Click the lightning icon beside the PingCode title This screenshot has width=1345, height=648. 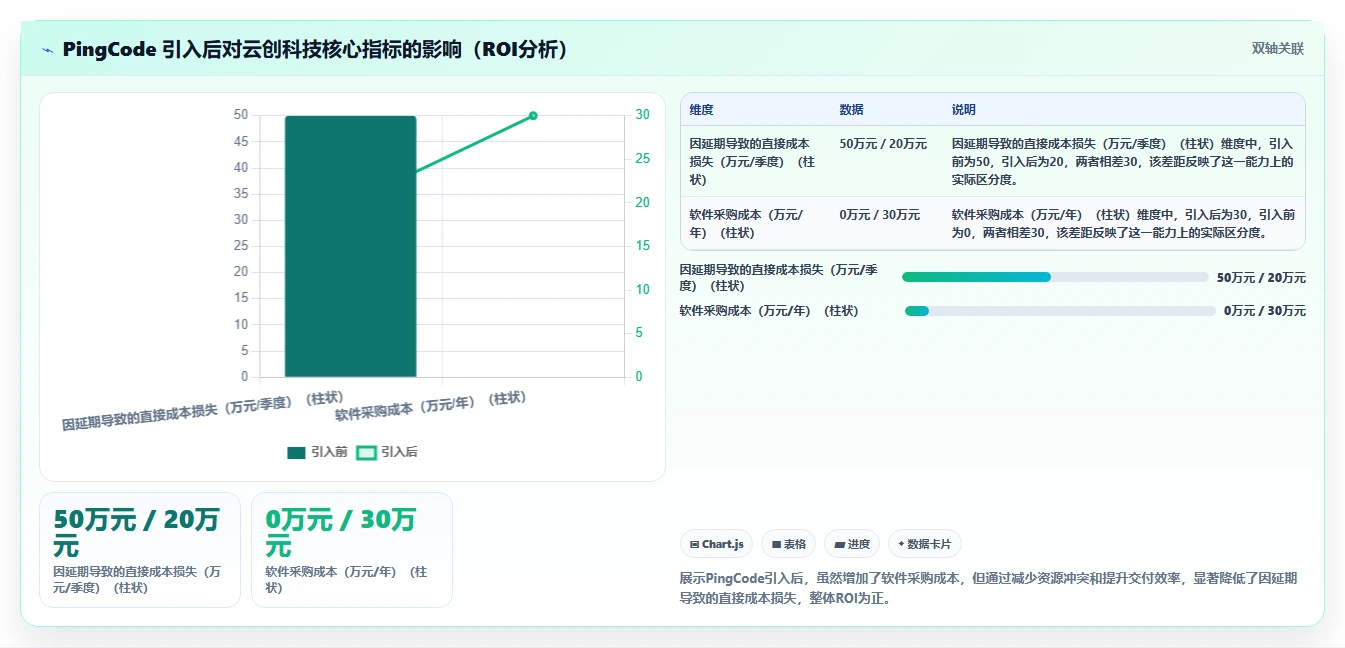click(47, 50)
